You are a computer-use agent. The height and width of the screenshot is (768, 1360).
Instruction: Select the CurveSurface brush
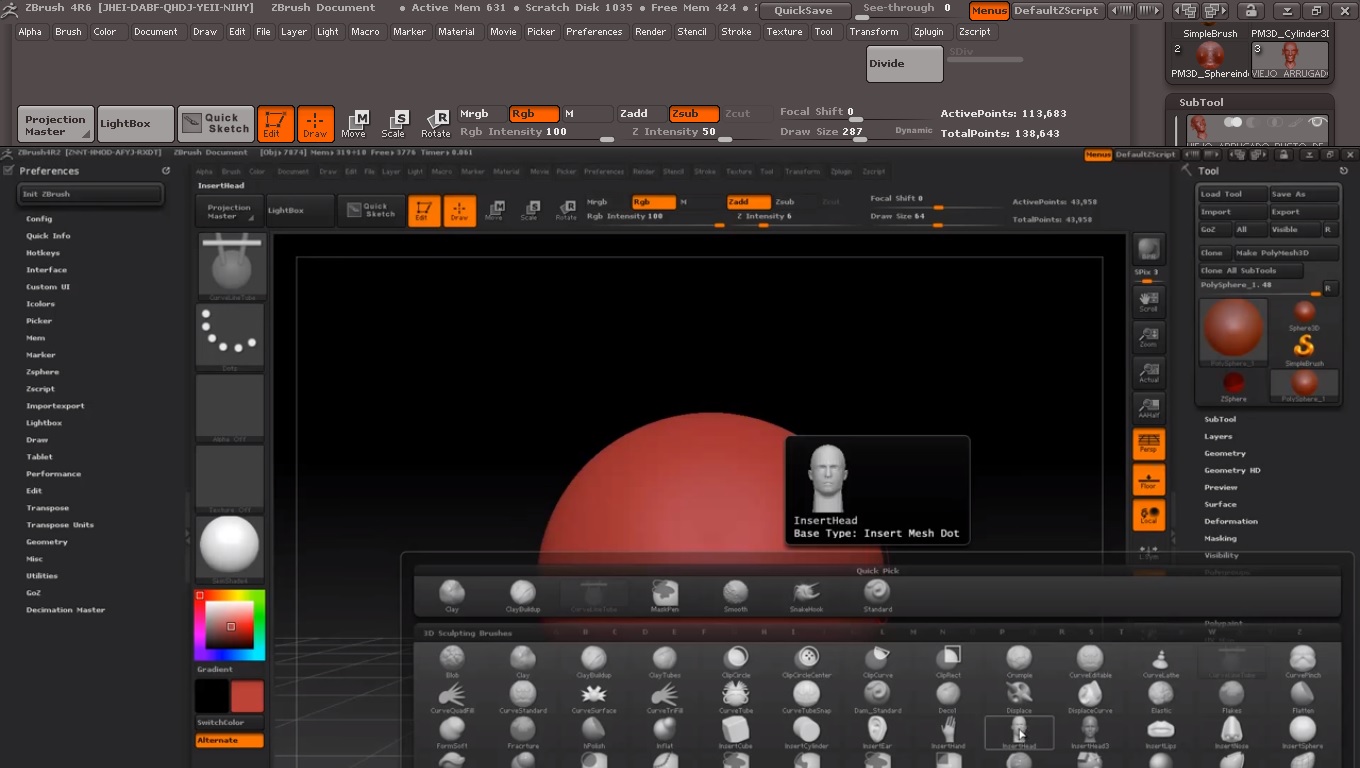[594, 697]
